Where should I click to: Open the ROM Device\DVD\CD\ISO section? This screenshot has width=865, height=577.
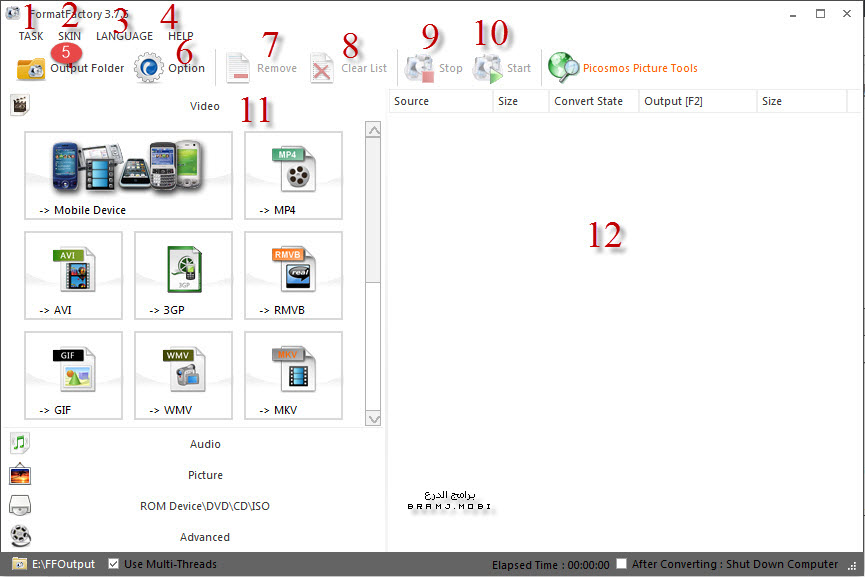[205, 506]
